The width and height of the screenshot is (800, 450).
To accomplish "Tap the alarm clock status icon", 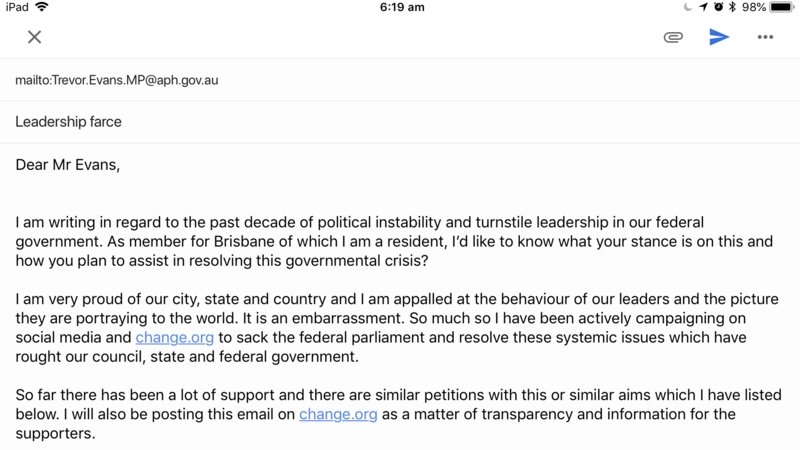I will coord(717,7).
